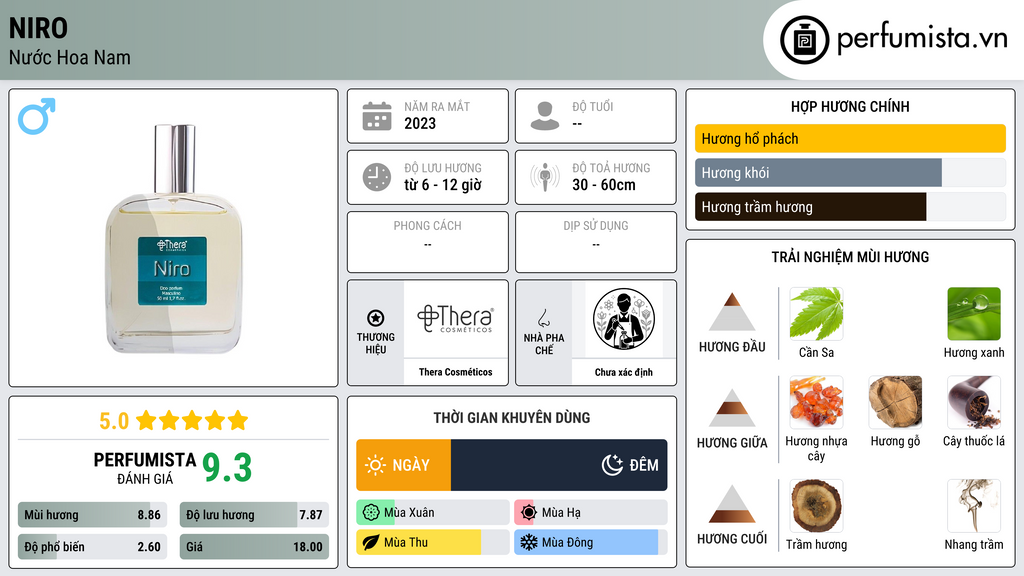Click the star badge icon above Thương hiệu
Viewport: 1024px width, 576px height.
point(376,318)
